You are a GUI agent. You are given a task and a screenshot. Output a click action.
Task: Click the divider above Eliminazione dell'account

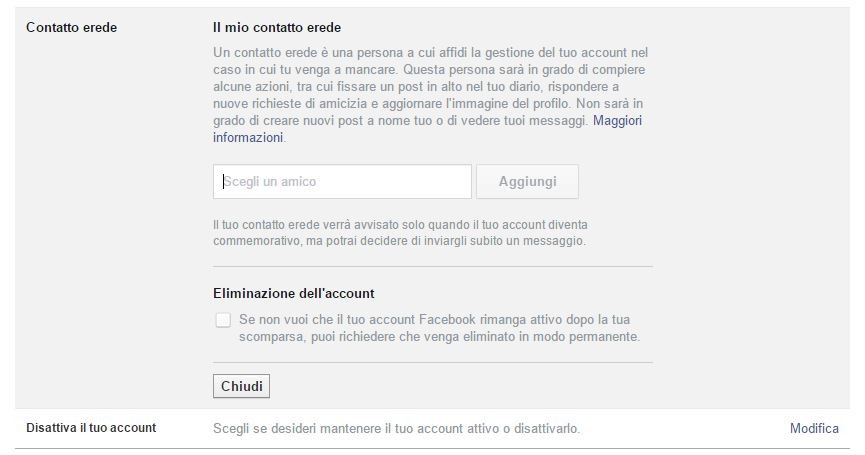pos(432,266)
